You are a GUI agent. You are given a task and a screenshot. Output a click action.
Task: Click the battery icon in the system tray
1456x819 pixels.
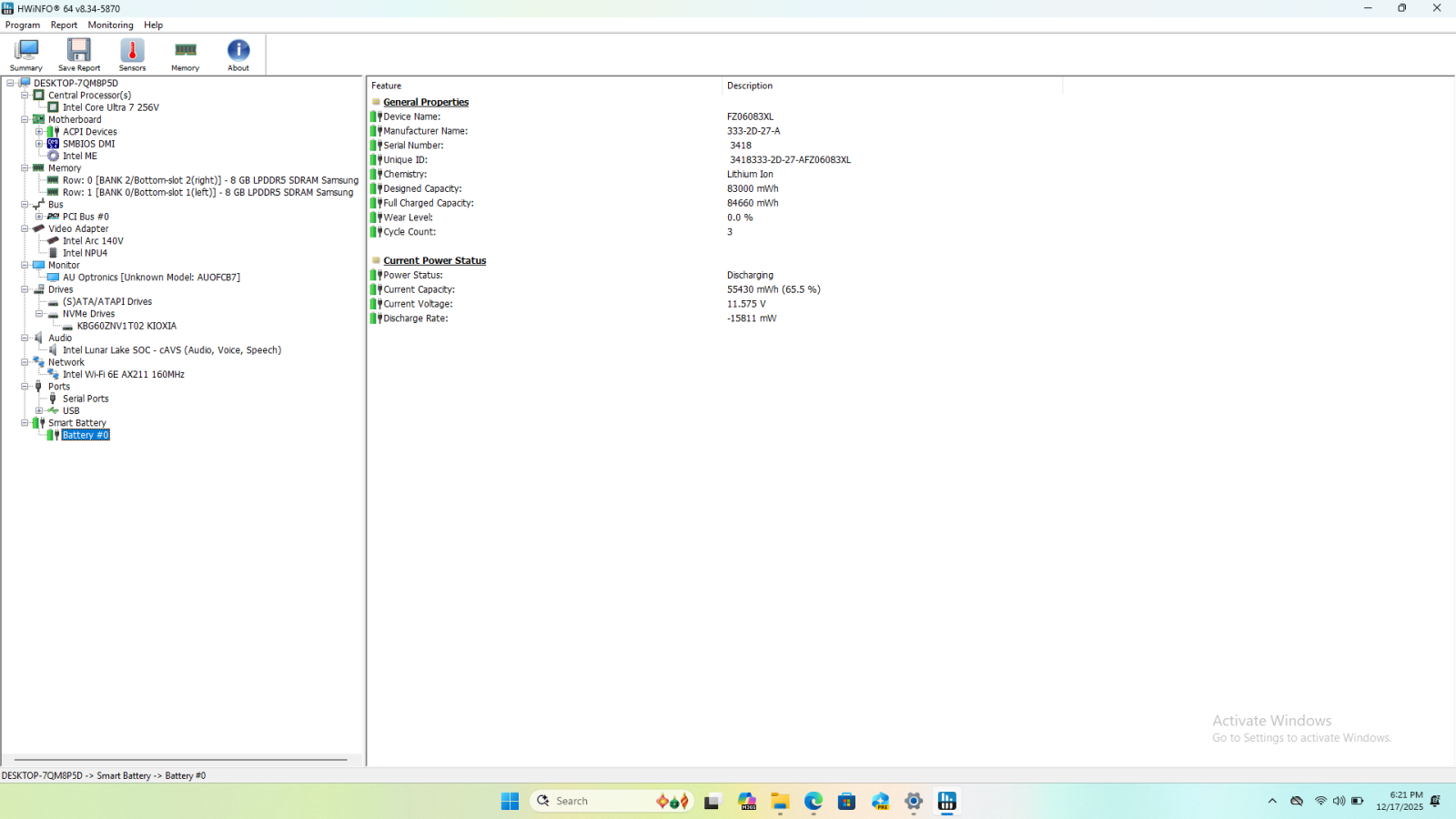1357,801
